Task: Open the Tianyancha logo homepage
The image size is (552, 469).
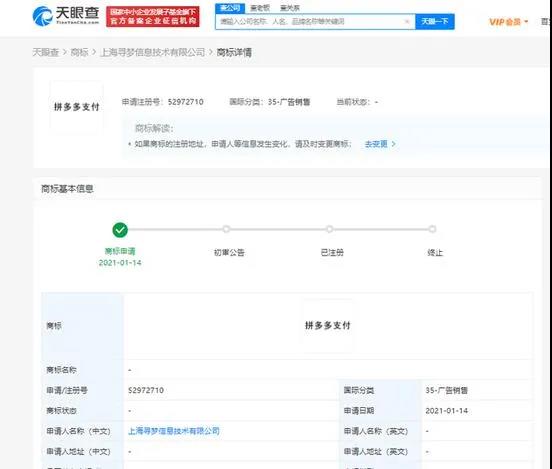Action: tap(66, 16)
